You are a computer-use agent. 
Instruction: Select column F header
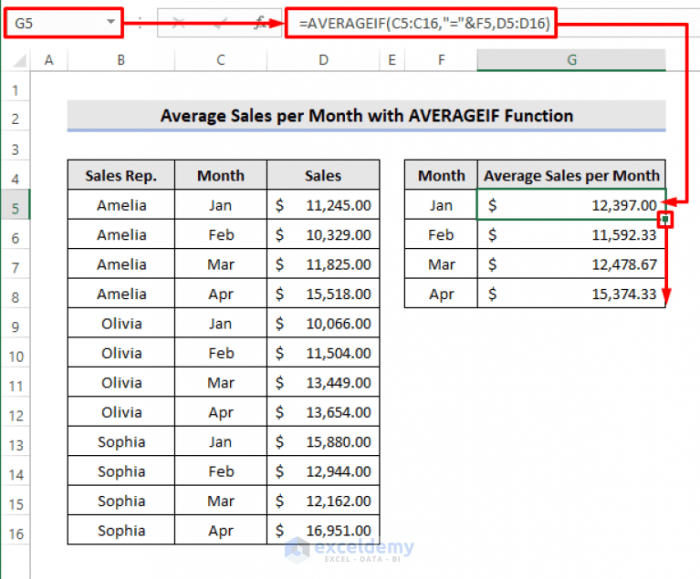pos(441,60)
